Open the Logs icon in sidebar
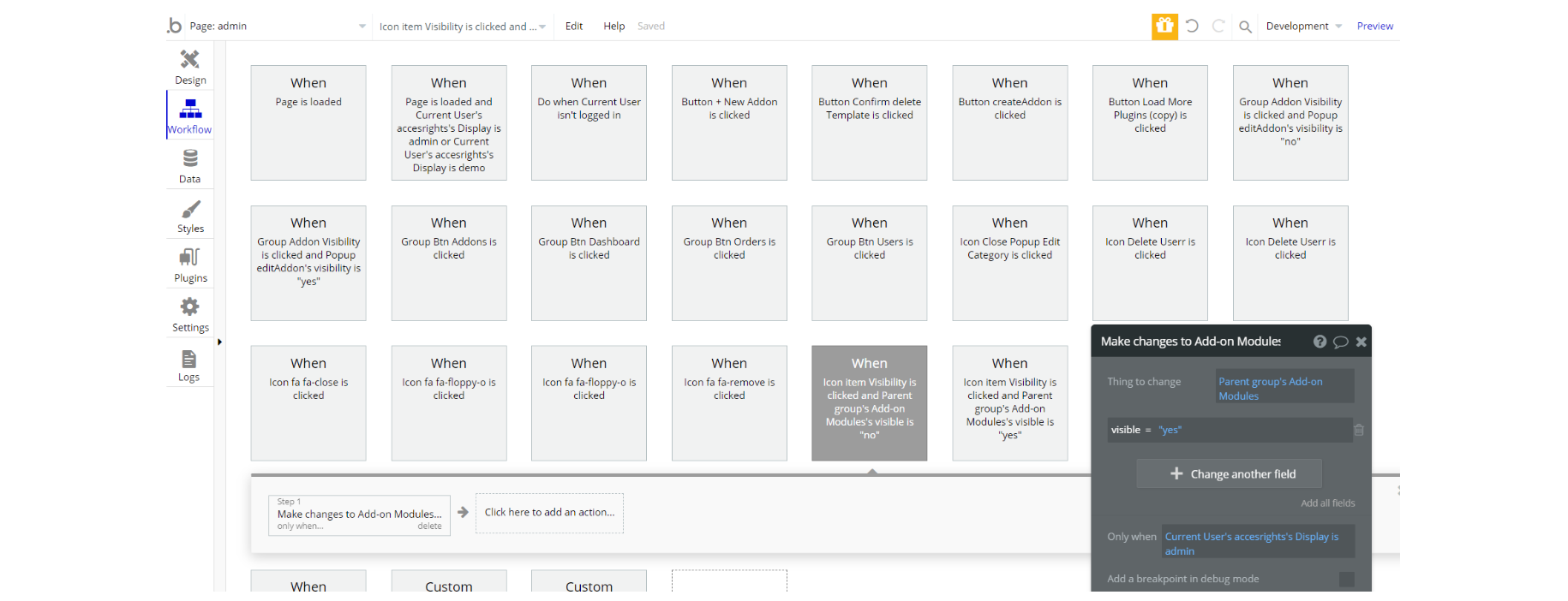Image resolution: width=1568 pixels, height=601 pixels. [189, 359]
